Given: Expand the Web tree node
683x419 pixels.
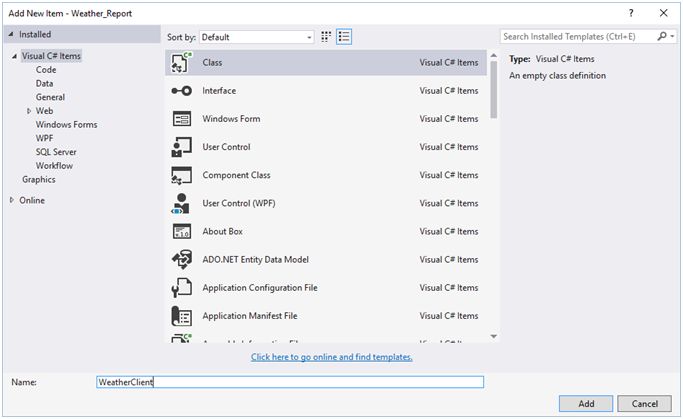Looking at the screenshot, I should point(29,111).
